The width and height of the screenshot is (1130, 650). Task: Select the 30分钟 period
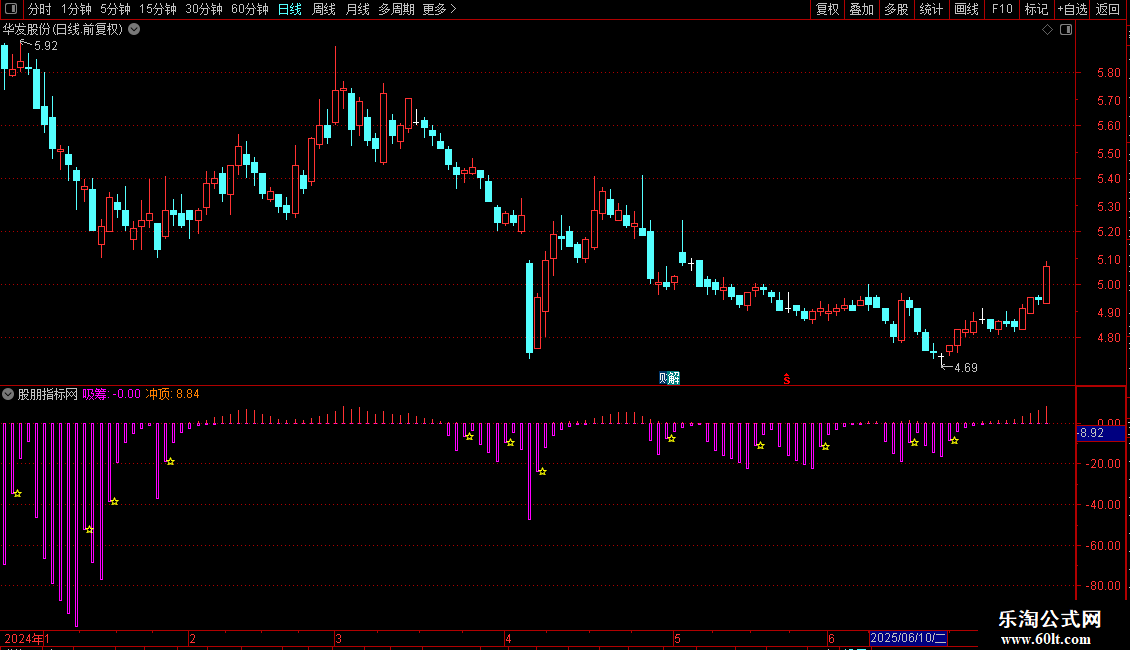click(203, 9)
